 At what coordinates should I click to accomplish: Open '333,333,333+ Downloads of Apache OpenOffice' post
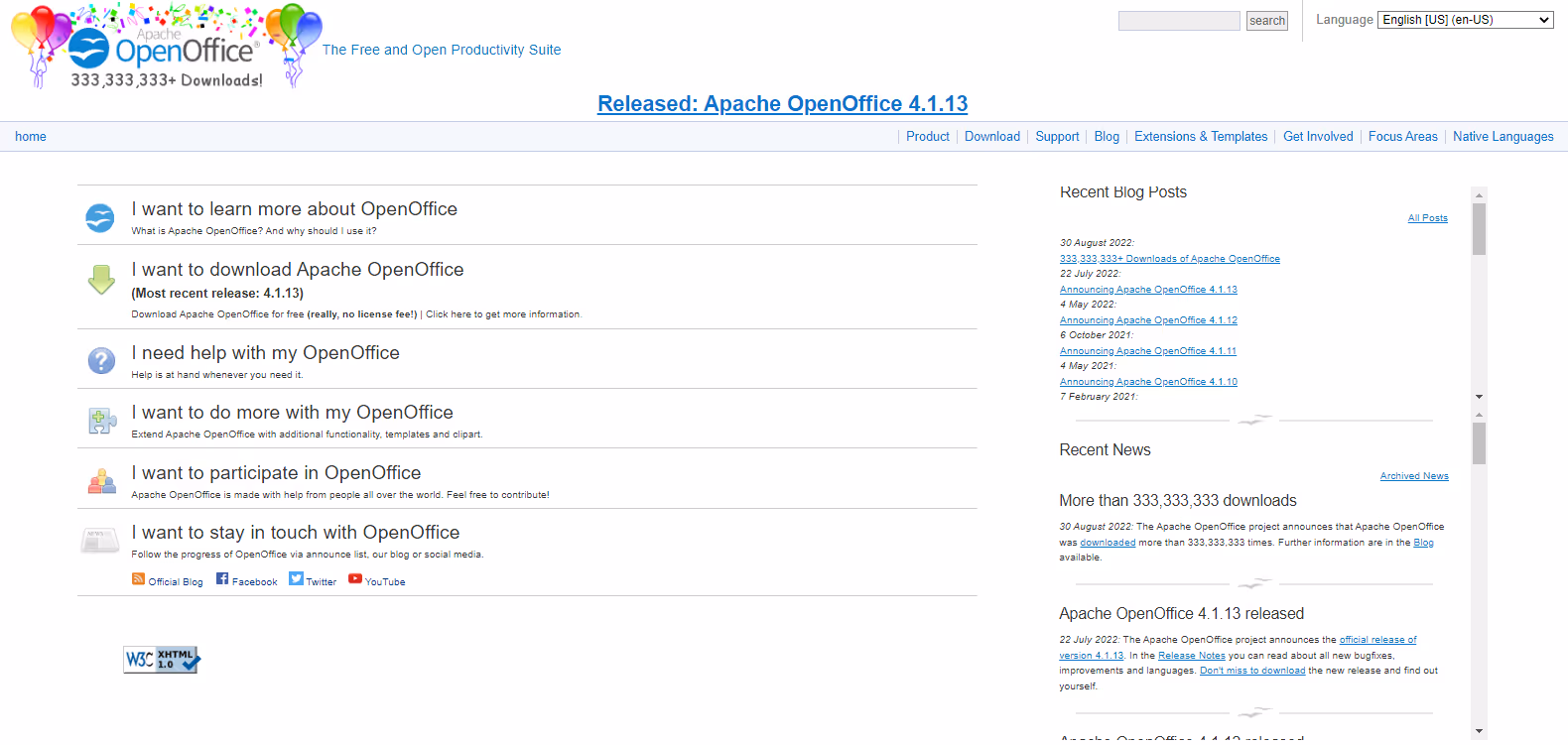1170,259
